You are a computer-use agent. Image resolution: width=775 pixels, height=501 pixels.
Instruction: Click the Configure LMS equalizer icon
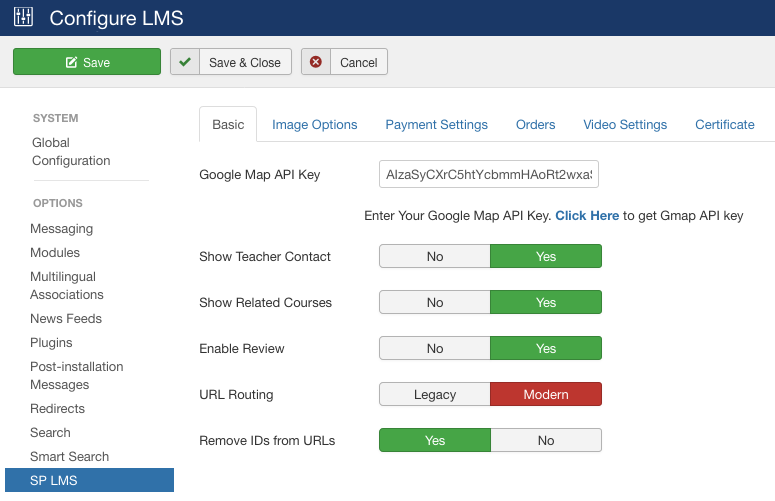click(23, 18)
